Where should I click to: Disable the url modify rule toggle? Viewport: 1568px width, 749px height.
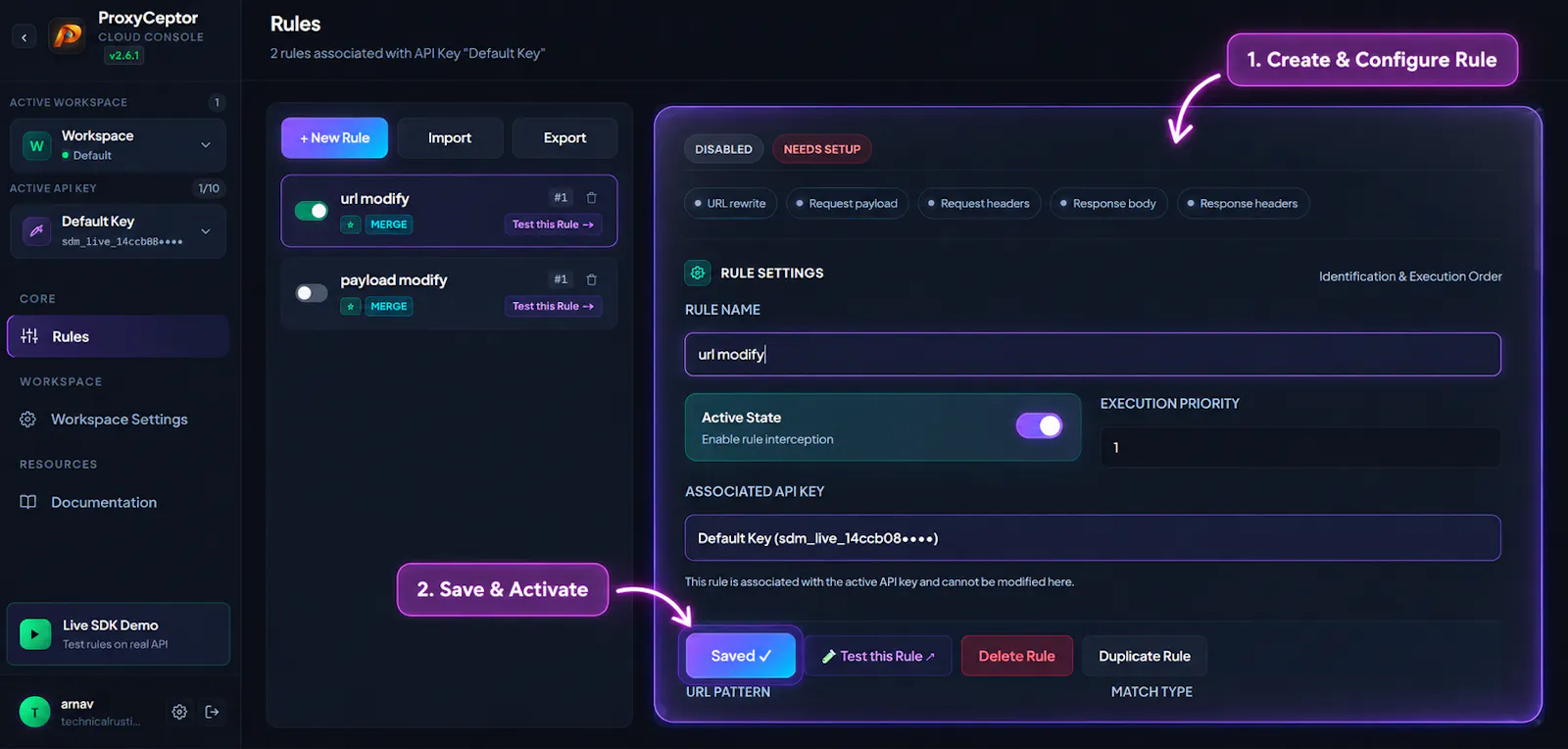312,211
